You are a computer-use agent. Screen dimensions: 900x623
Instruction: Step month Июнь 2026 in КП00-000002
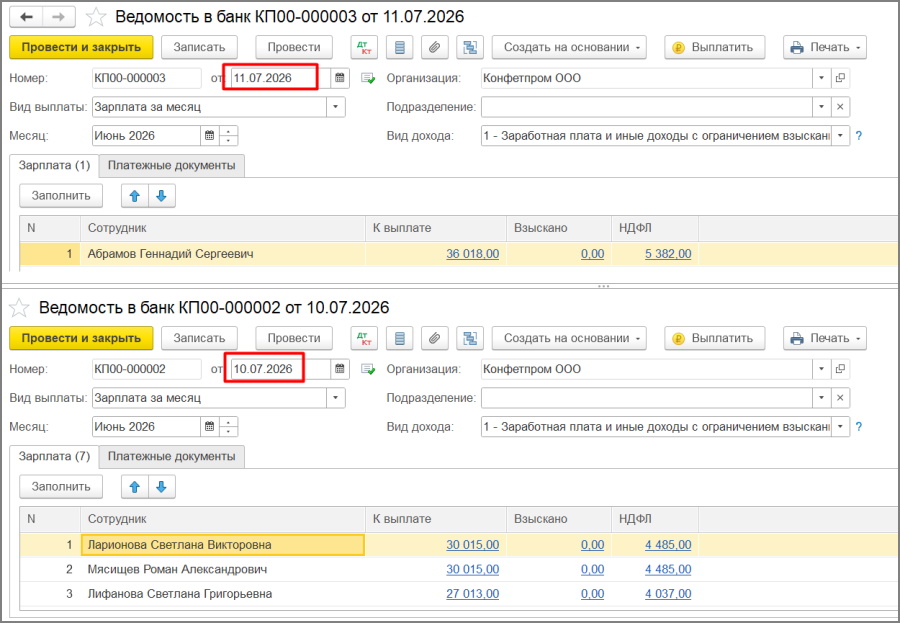pyautogui.click(x=228, y=427)
